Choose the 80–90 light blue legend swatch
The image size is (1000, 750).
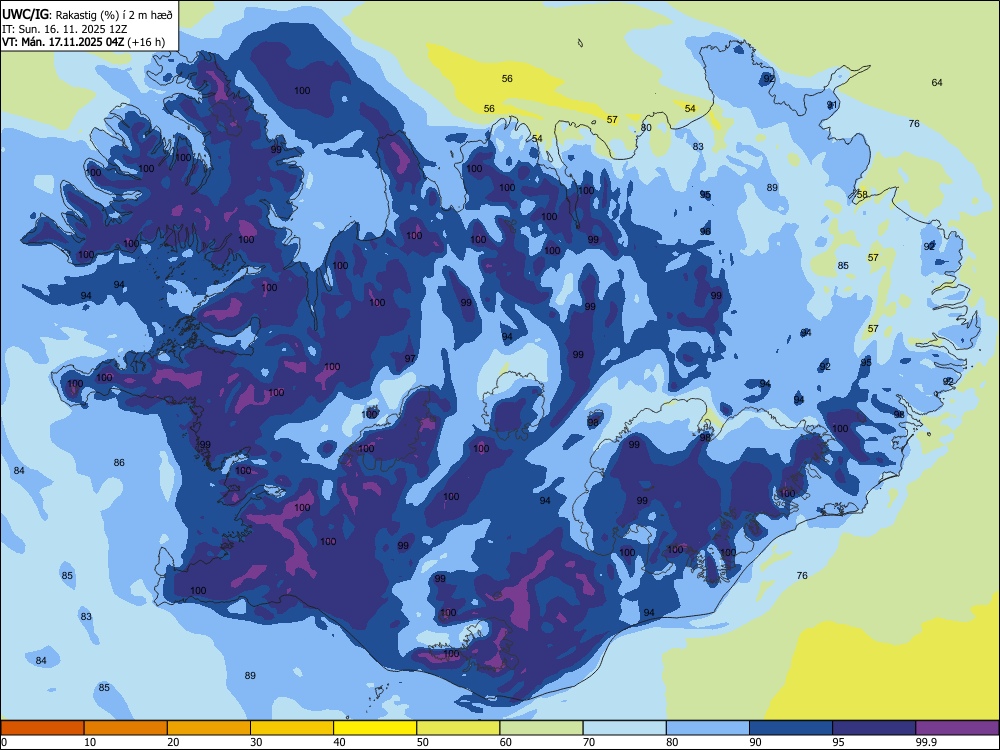[708, 728]
